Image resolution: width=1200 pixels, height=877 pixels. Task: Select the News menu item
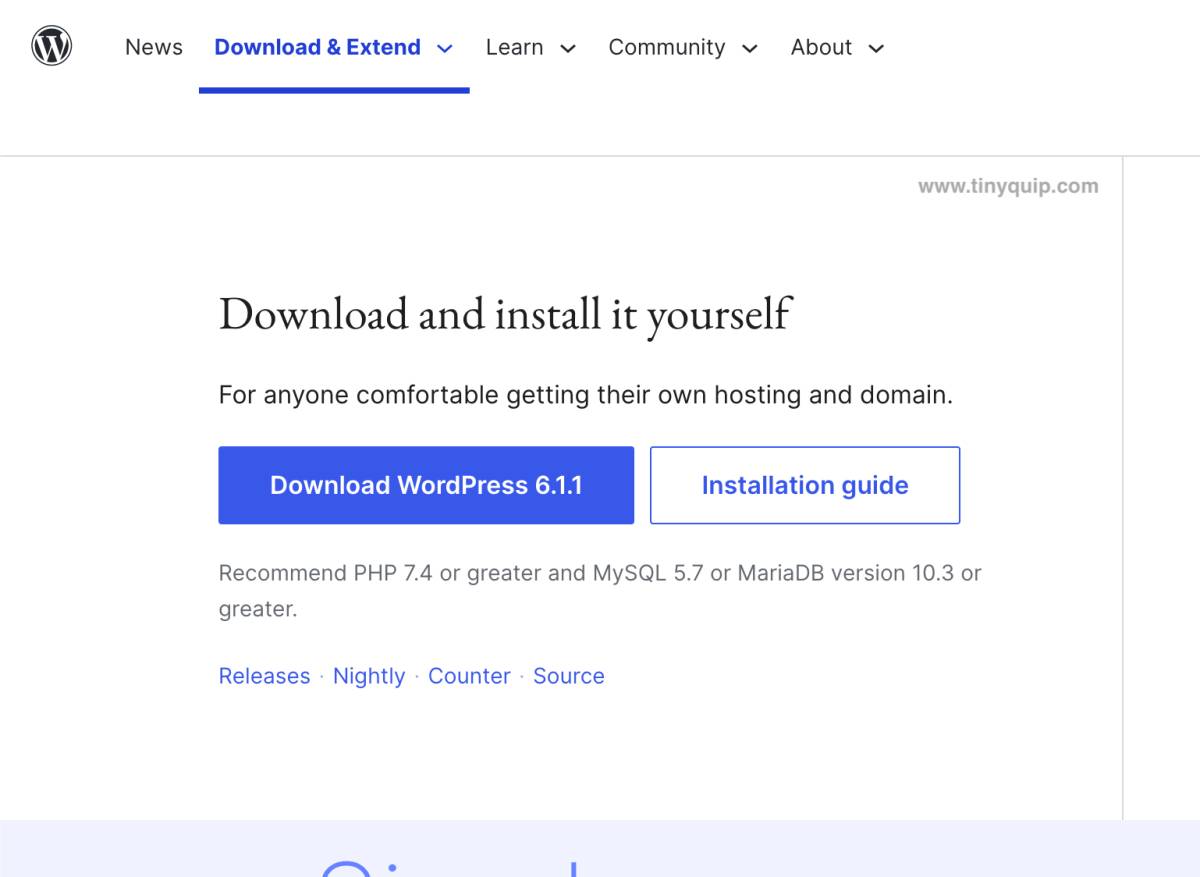(x=153, y=46)
